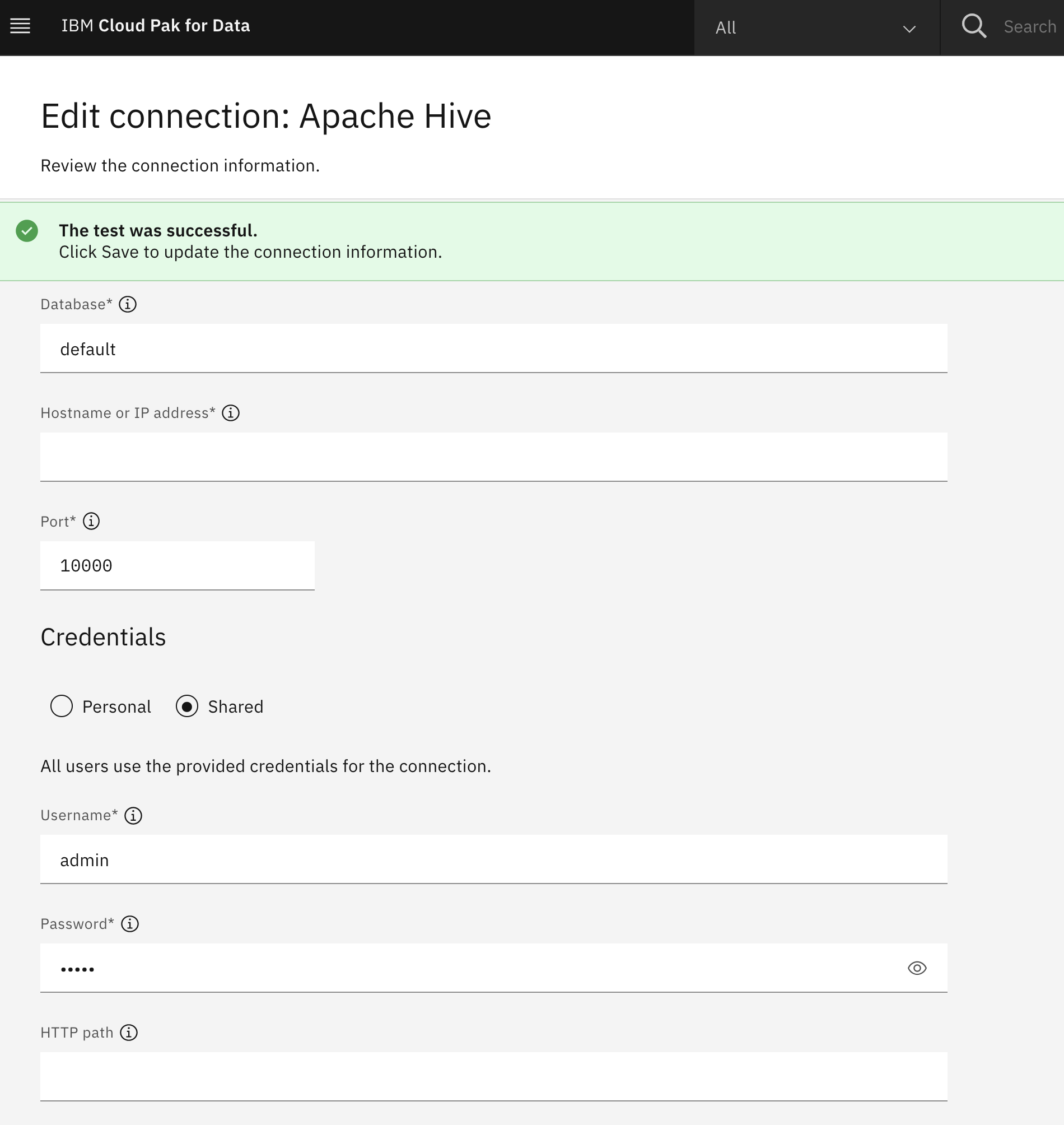Click the Port field showing 10000

178,566
